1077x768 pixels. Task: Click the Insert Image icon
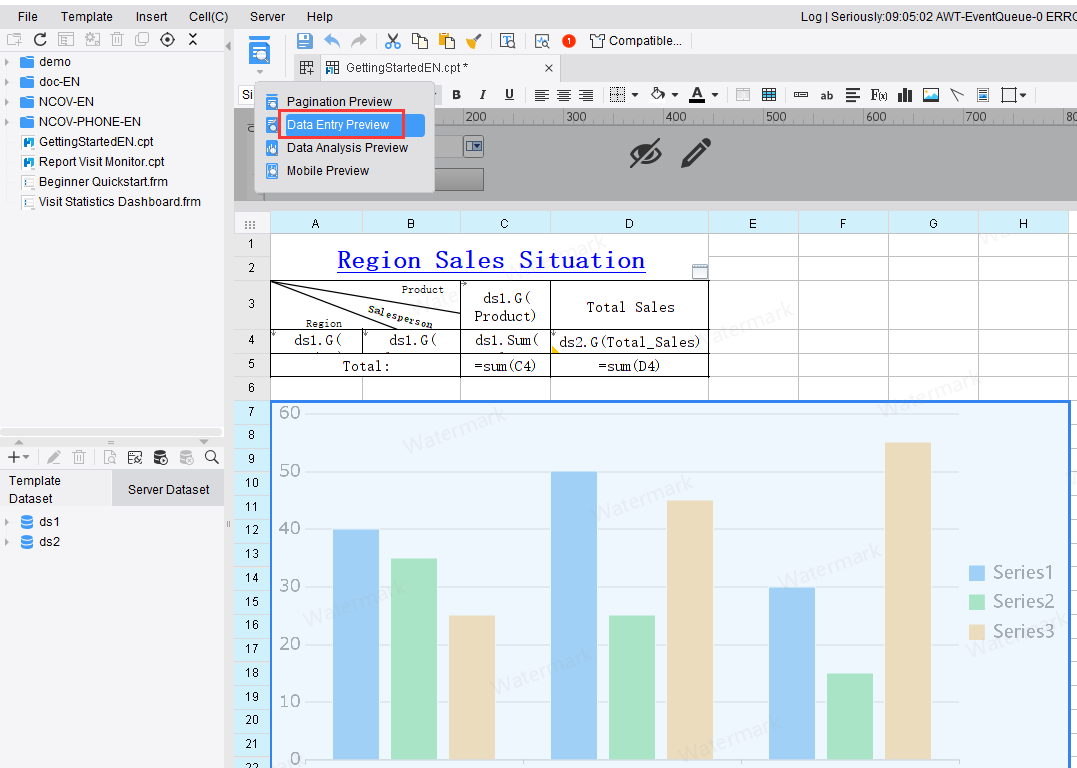click(931, 95)
